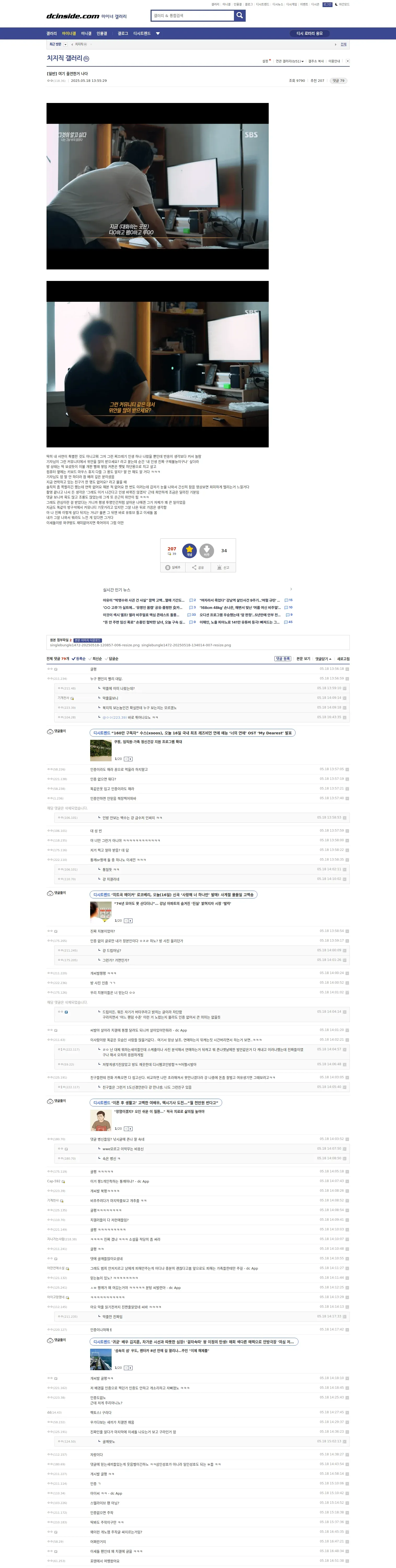Image resolution: width=396 pixels, height=1568 pixels.
Task: Select 등록순 comment sort option
Action: 79,659
